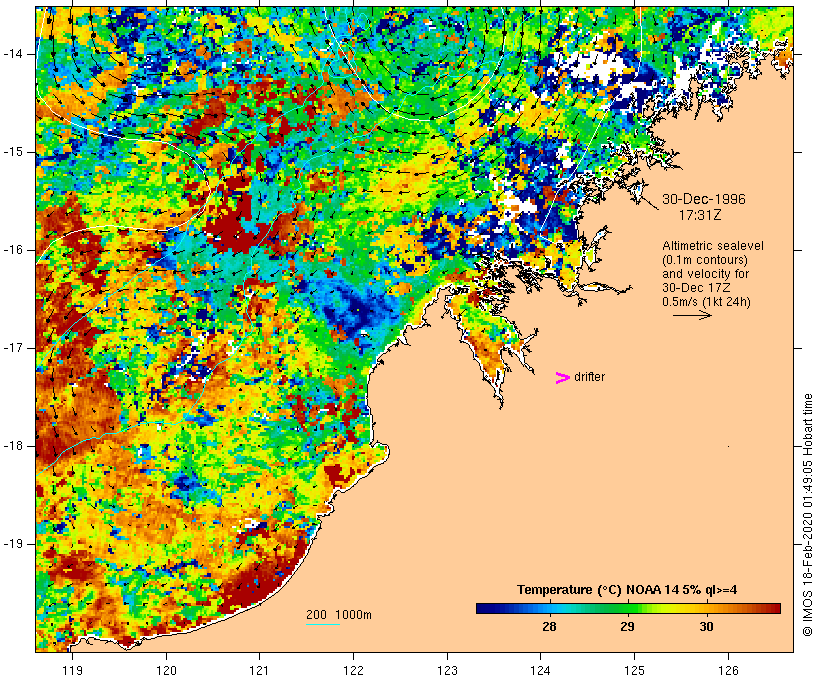Click the cyan depth contour legend line
This screenshot has width=820, height=680.
pyautogui.click(x=323, y=624)
